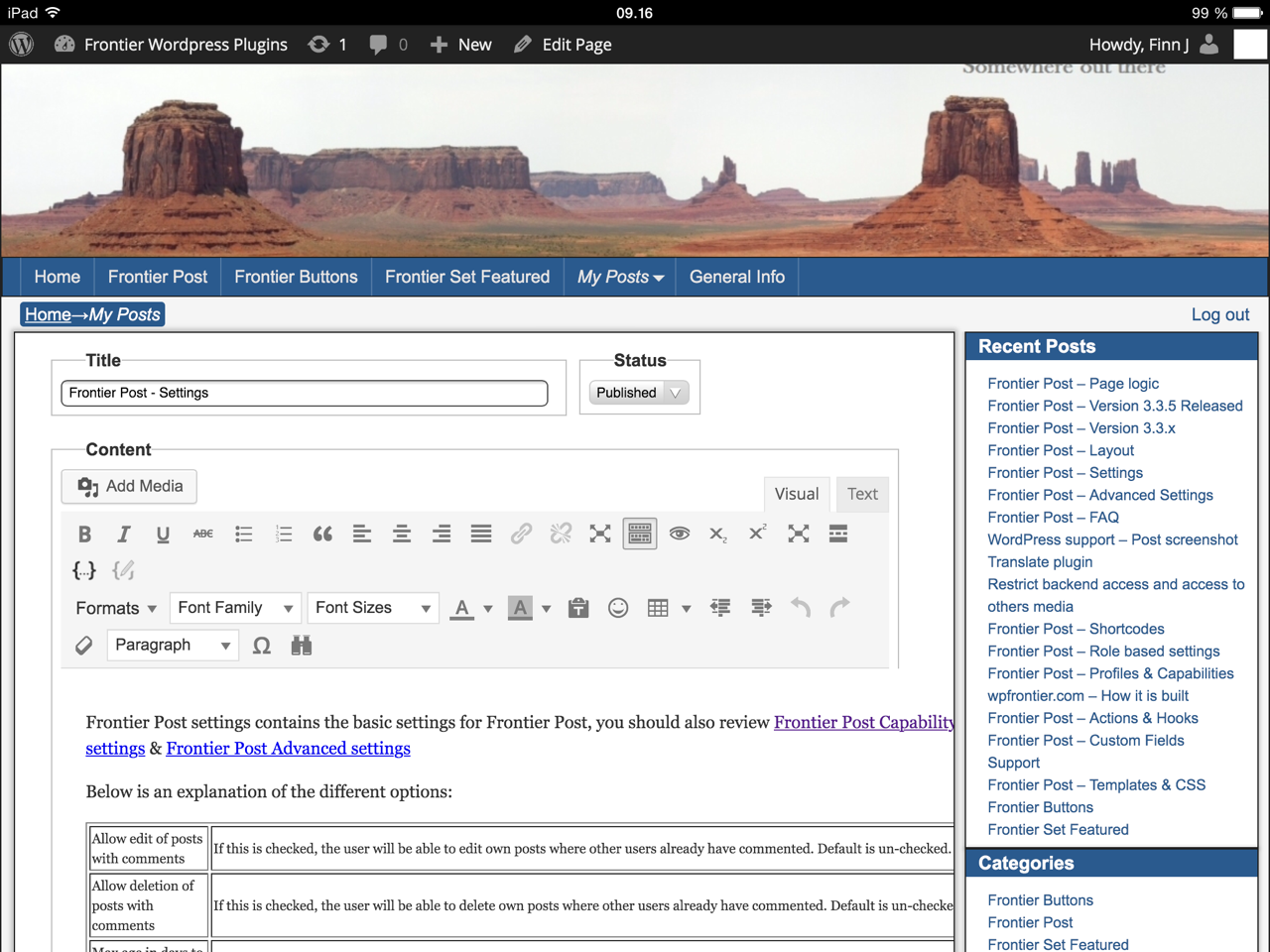1270x952 pixels.
Task: Click the Add Media button
Action: (129, 486)
